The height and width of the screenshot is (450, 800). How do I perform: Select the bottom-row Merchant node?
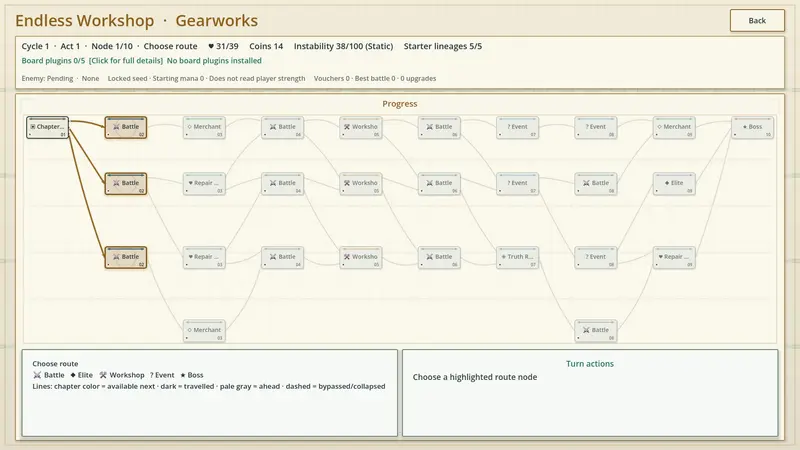pyautogui.click(x=204, y=331)
